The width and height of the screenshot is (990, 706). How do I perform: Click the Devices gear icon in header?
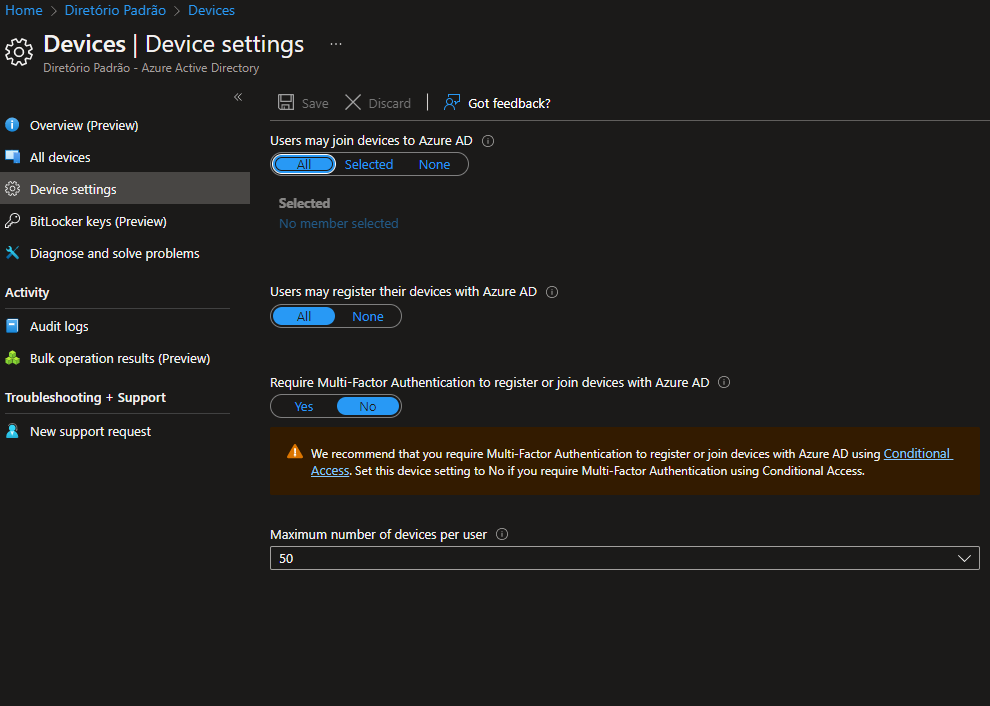(19, 52)
